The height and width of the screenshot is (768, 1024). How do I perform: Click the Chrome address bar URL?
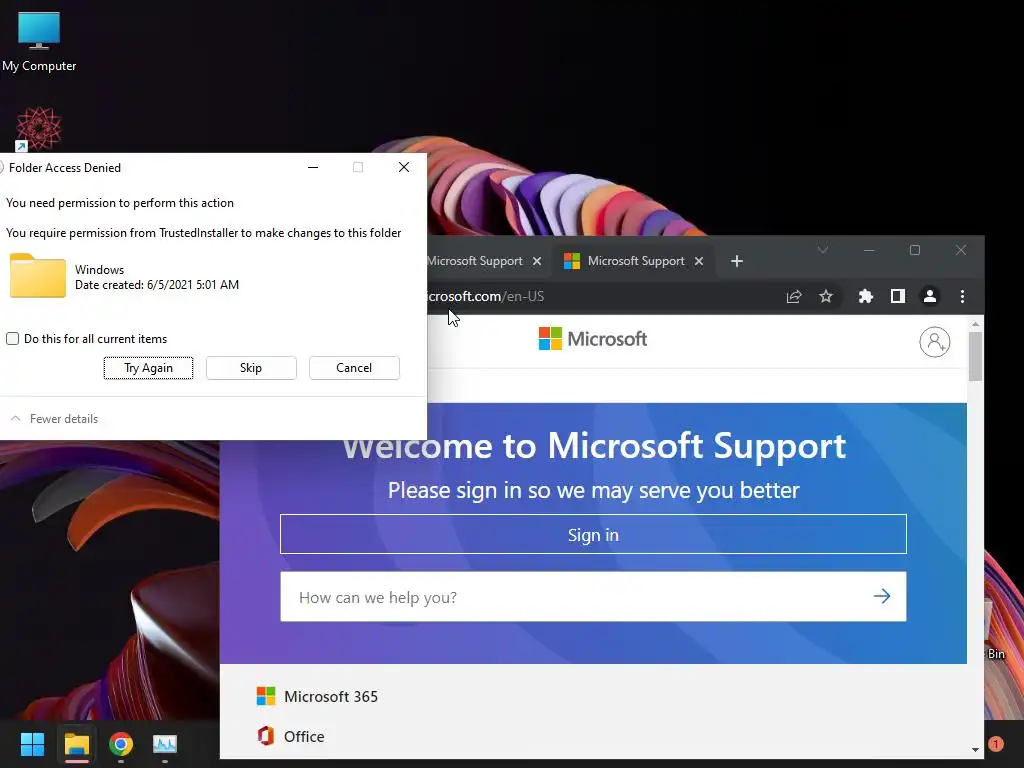(x=485, y=296)
